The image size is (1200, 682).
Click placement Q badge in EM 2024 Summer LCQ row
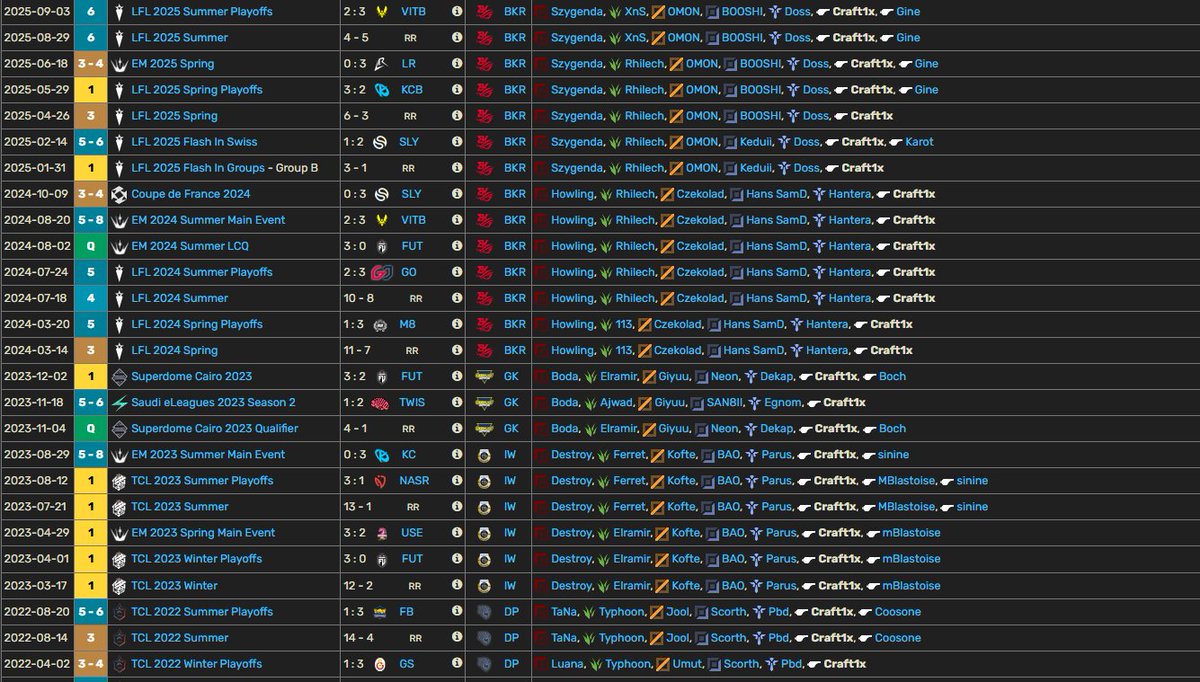click(91, 246)
